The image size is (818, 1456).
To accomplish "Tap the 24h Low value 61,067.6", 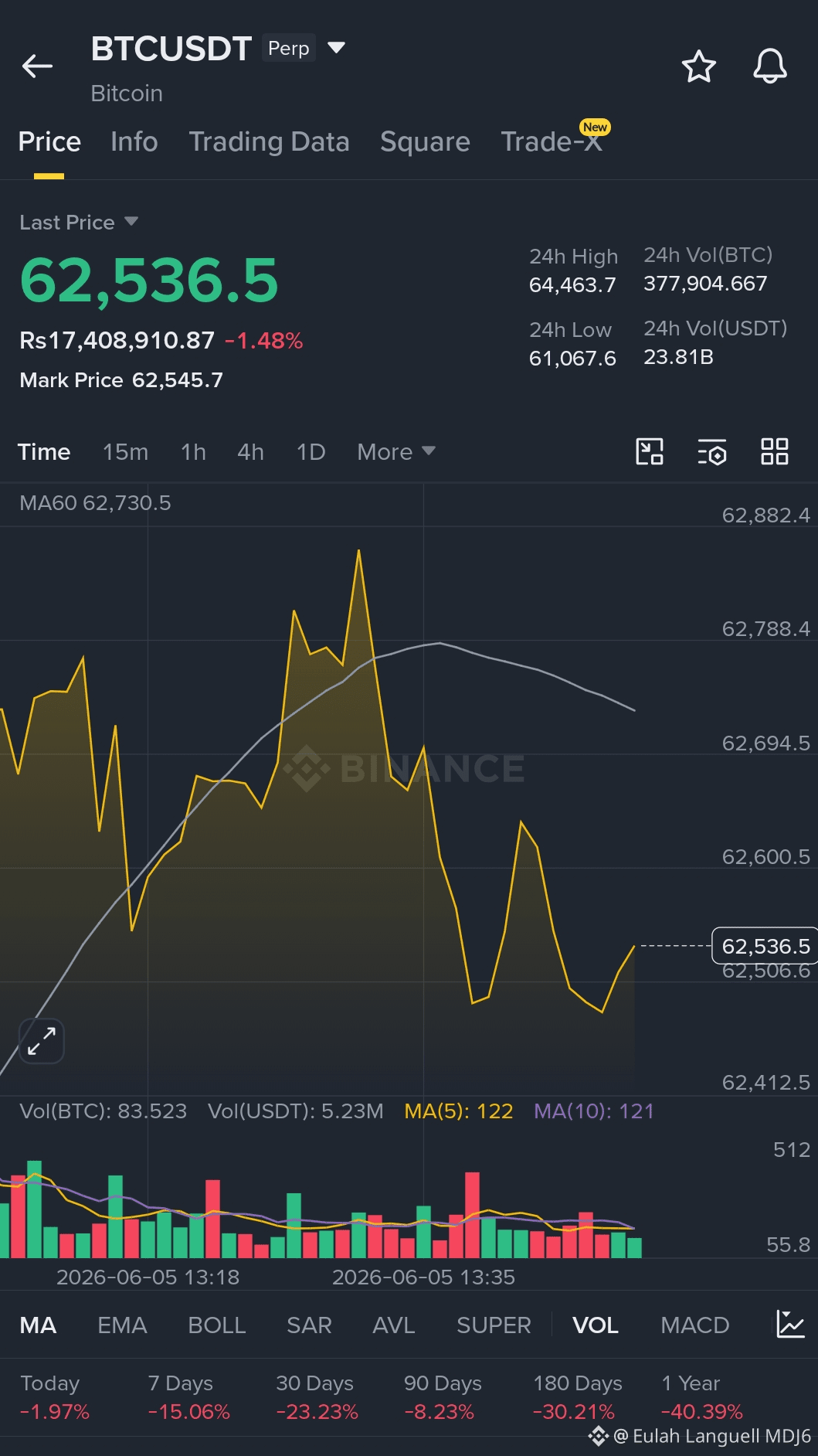I will (572, 359).
